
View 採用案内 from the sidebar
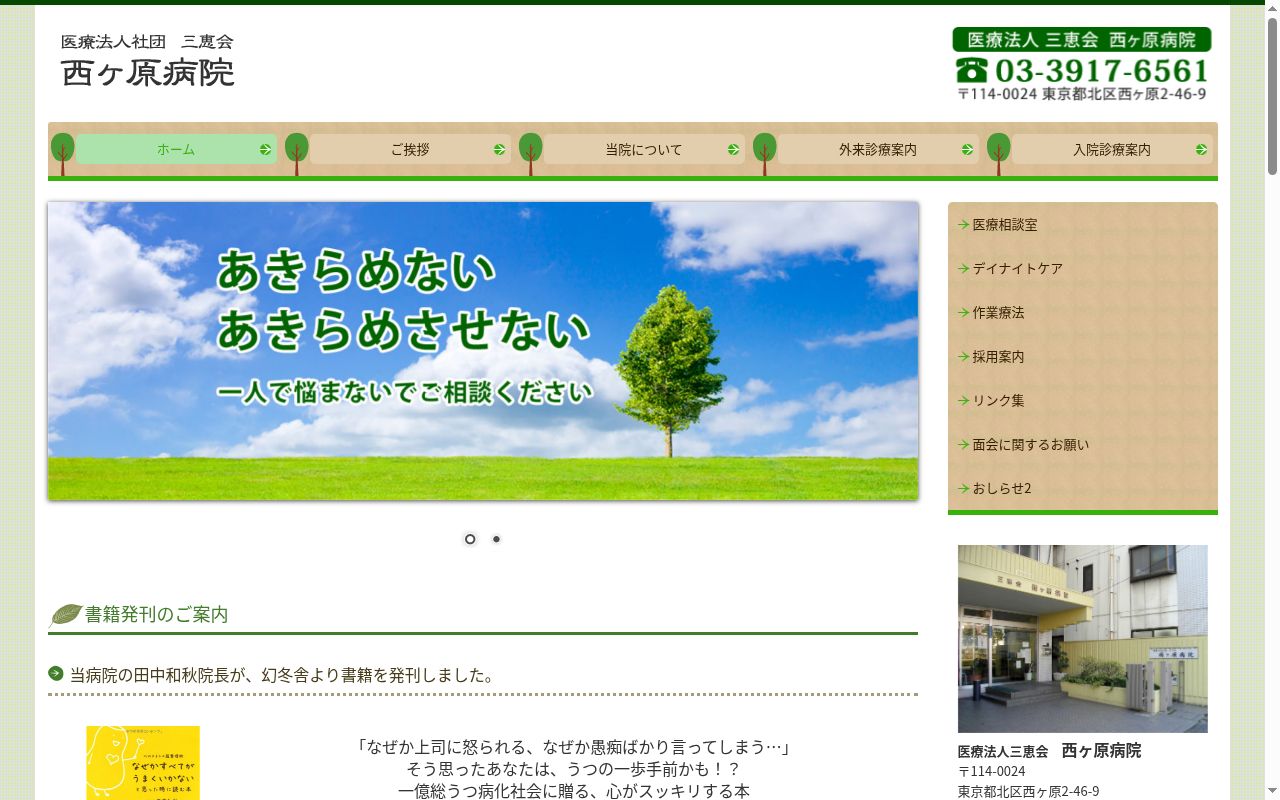pyautogui.click(x=998, y=357)
